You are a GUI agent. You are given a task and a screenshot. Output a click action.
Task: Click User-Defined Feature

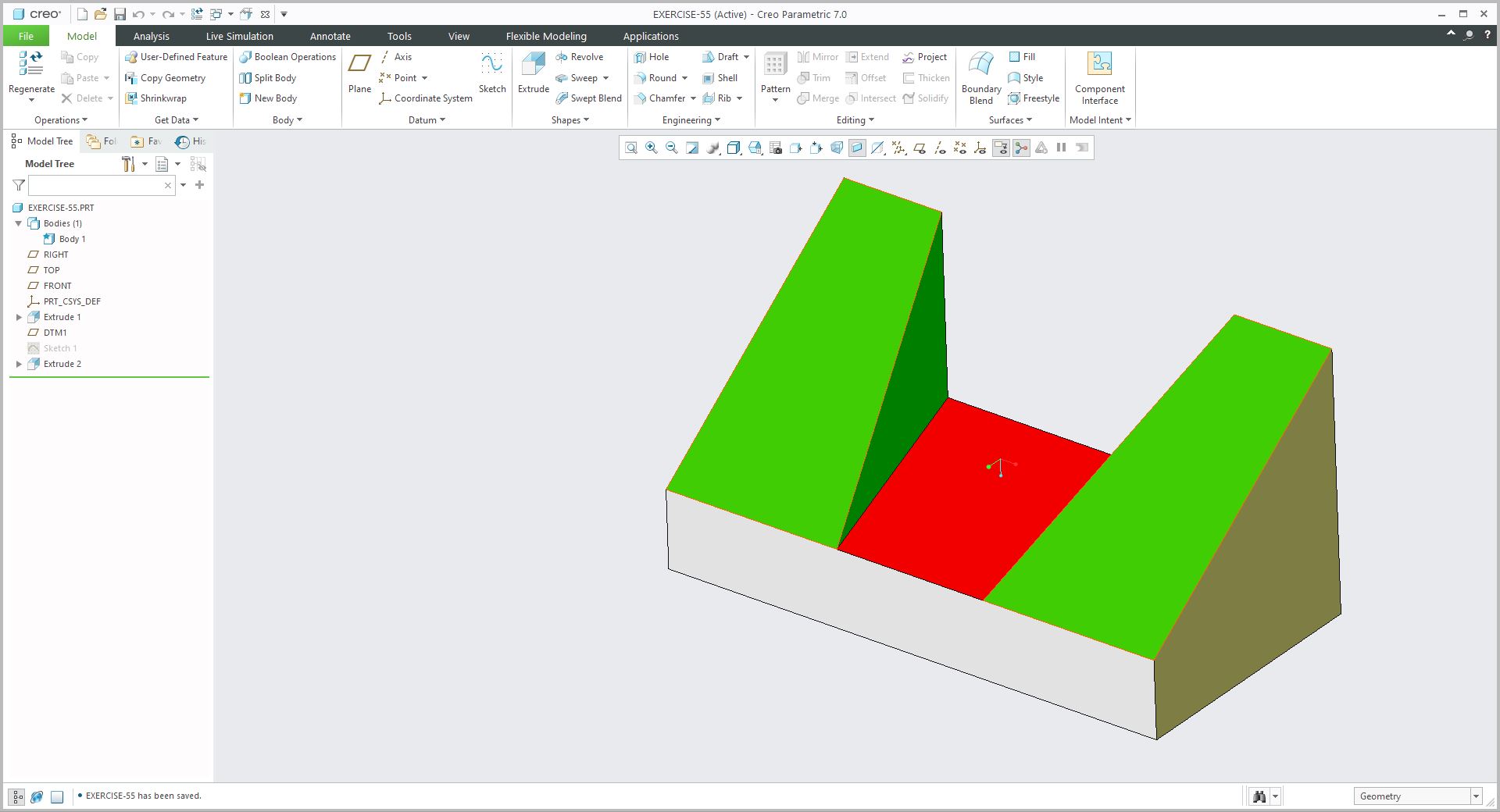(176, 57)
